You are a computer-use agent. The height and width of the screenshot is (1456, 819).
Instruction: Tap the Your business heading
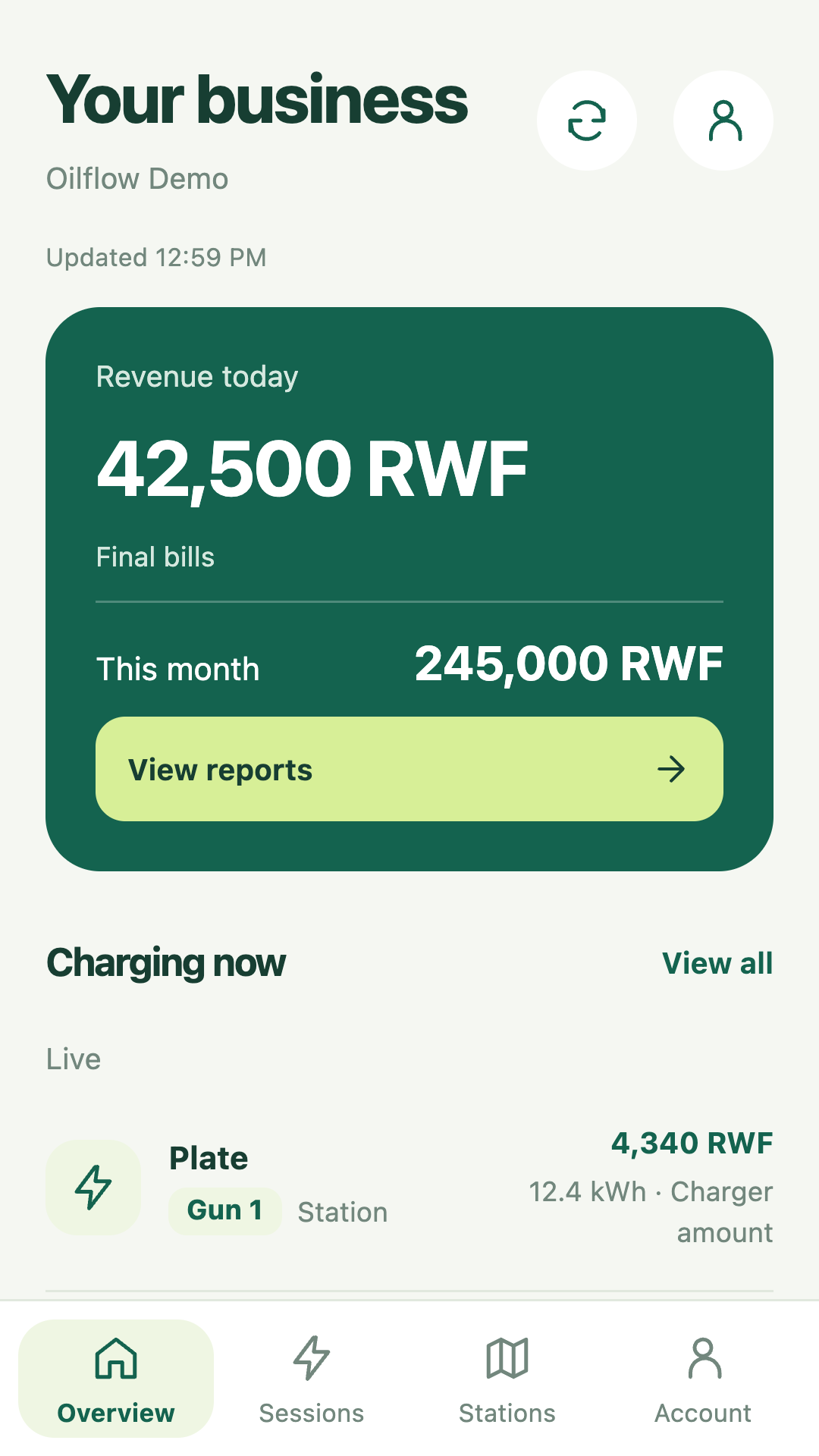pyautogui.click(x=257, y=101)
